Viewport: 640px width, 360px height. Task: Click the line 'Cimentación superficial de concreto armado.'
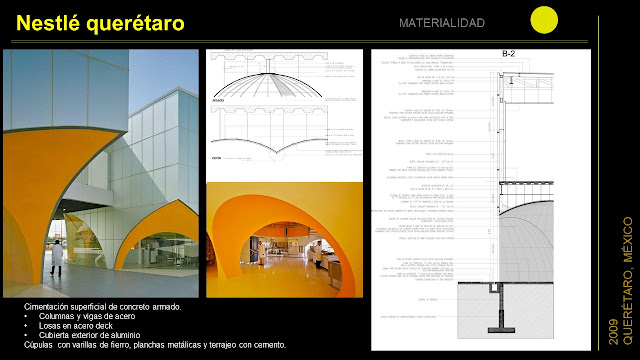(x=102, y=307)
